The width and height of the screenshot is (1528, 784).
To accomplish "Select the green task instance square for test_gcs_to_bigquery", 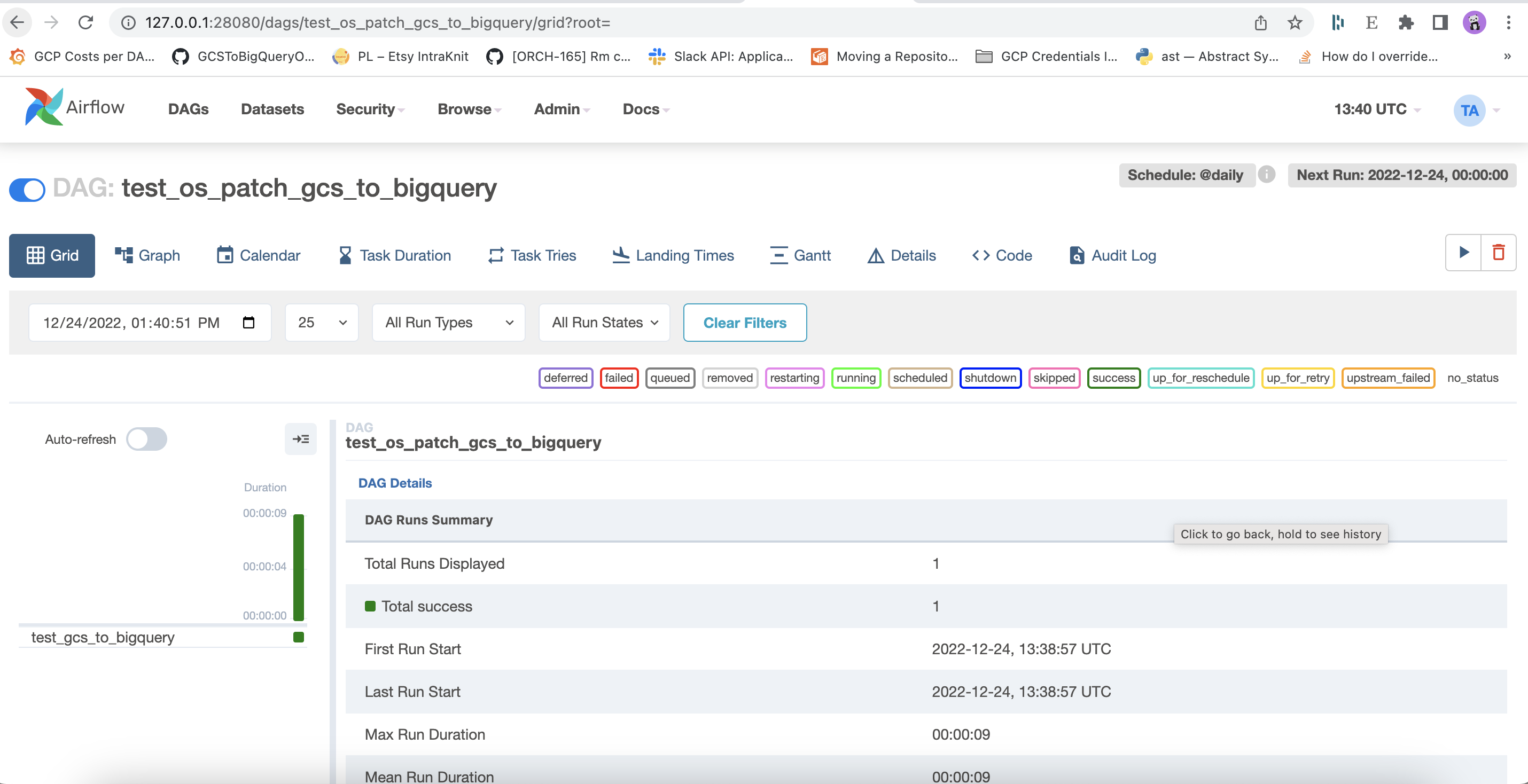I will tap(298, 637).
